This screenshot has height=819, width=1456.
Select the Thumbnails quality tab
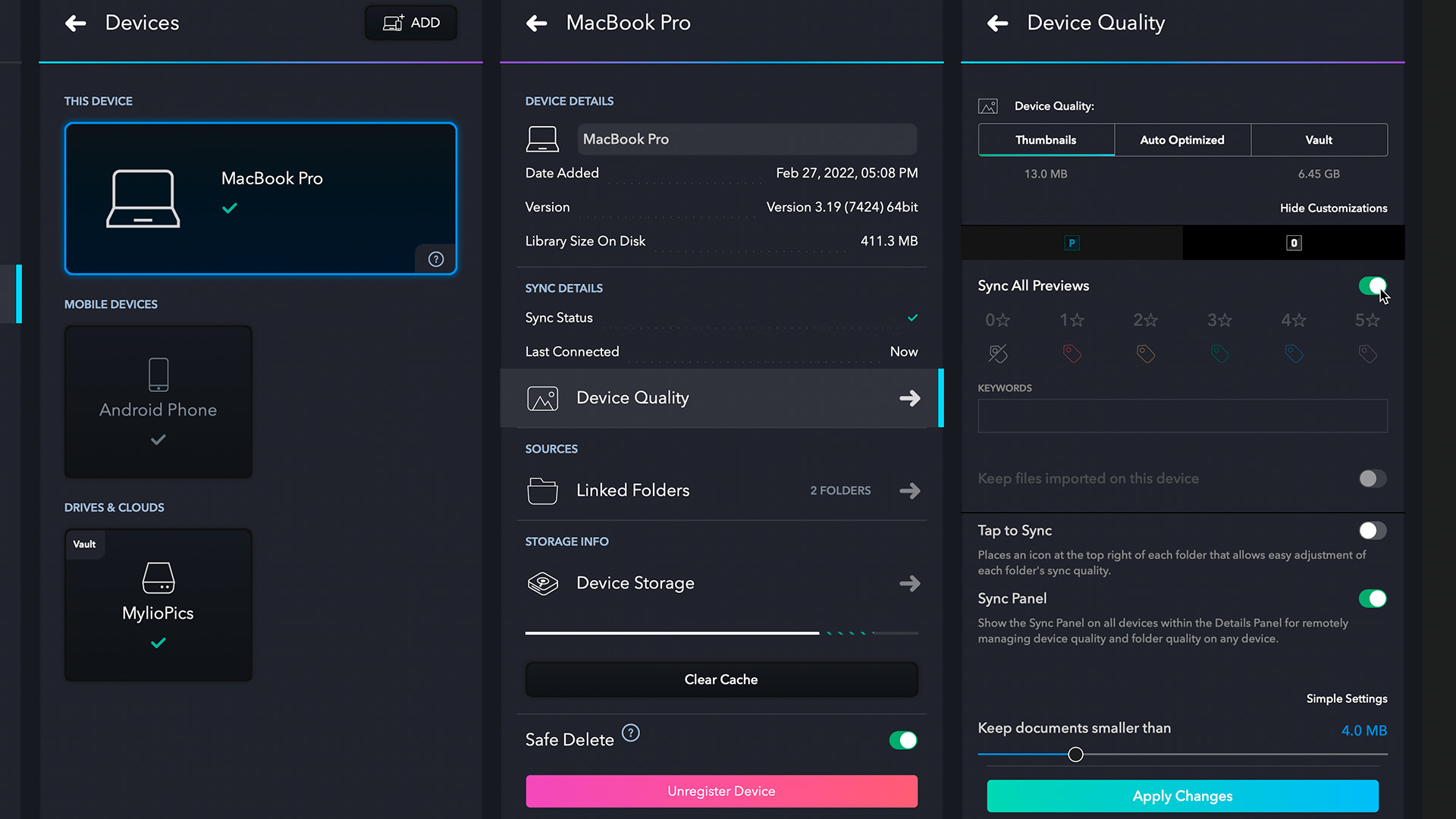click(x=1046, y=140)
